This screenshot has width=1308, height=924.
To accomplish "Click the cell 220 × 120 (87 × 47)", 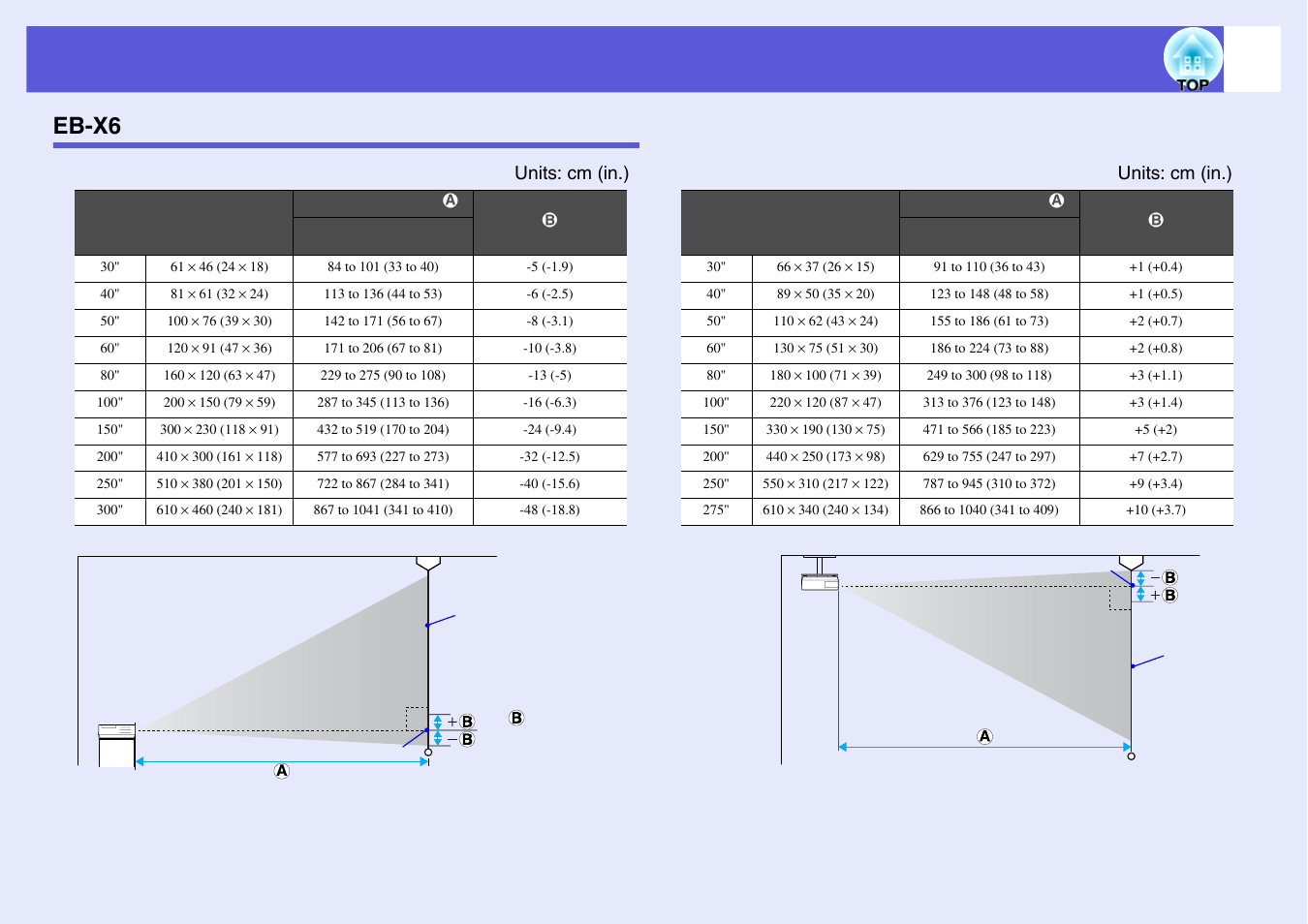I will [x=825, y=403].
